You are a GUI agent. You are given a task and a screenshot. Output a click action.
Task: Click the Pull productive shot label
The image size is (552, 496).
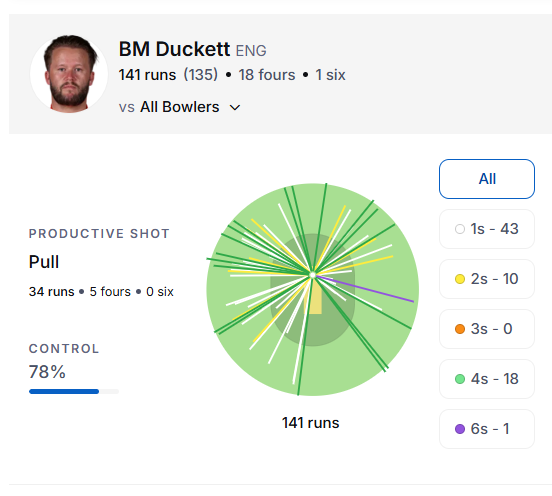click(x=44, y=262)
